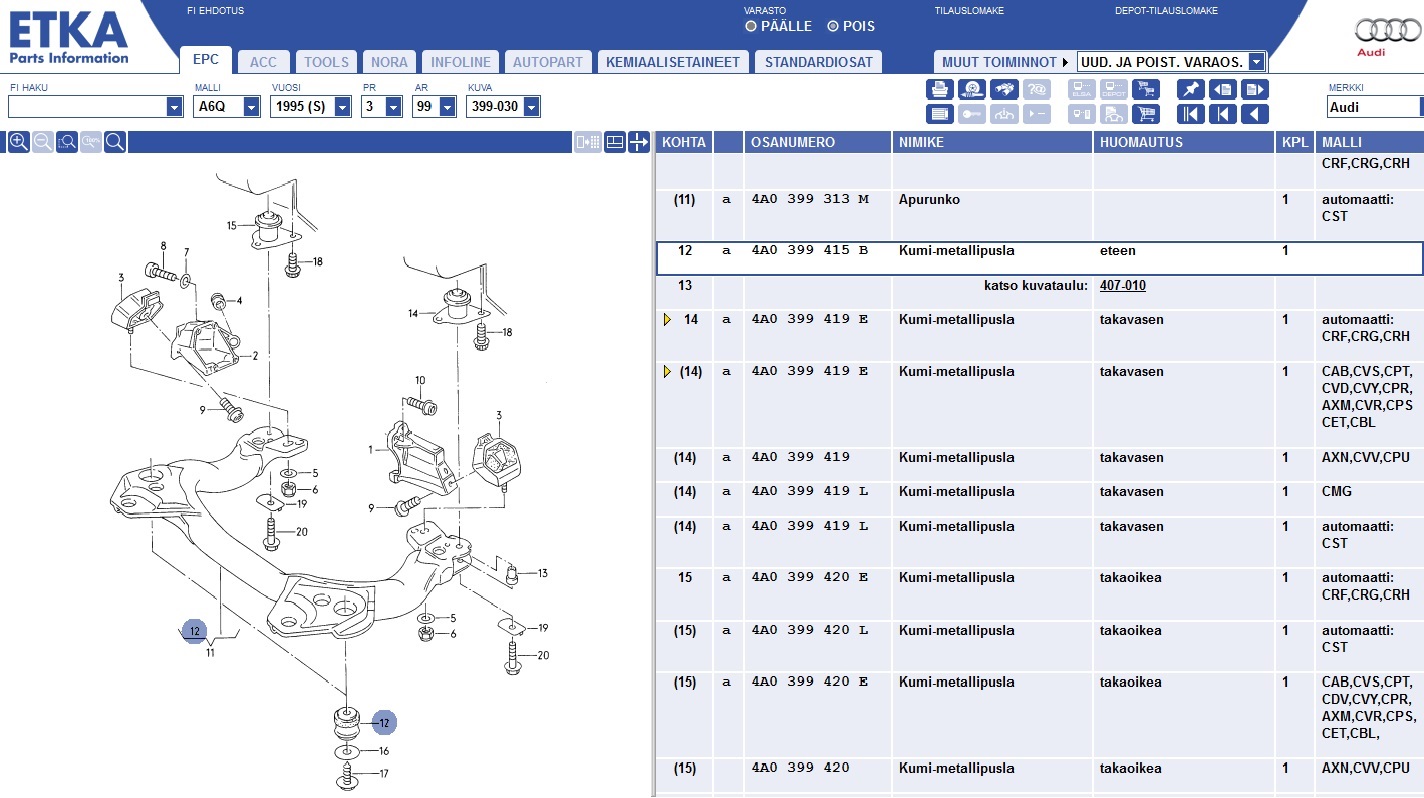Screen dimensions: 1424x798
Task: Follow the 407-010 illustration link
Action: point(1122,286)
